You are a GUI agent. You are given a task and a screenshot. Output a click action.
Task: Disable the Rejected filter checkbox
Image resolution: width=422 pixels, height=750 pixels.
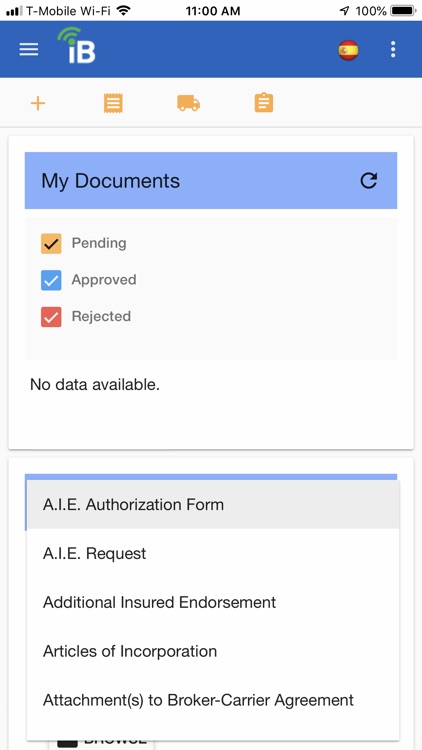[51, 317]
